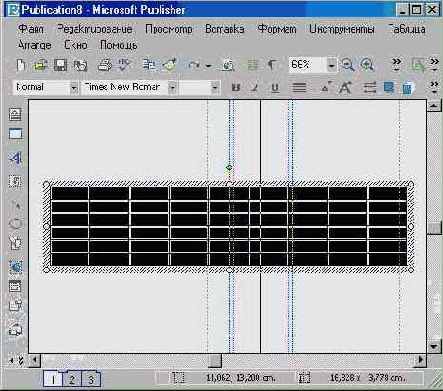Open the Таблица menu
This screenshot has height=391, width=443.
pyautogui.click(x=407, y=29)
